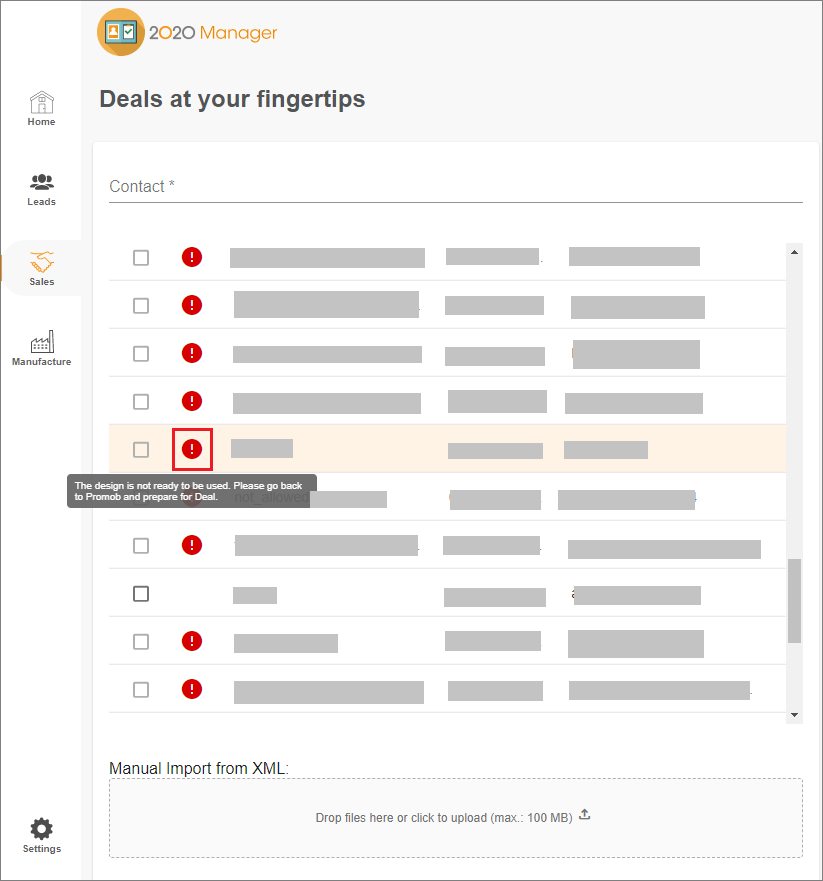Click the 2020 Manager logo
823x881 pixels.
(187, 32)
